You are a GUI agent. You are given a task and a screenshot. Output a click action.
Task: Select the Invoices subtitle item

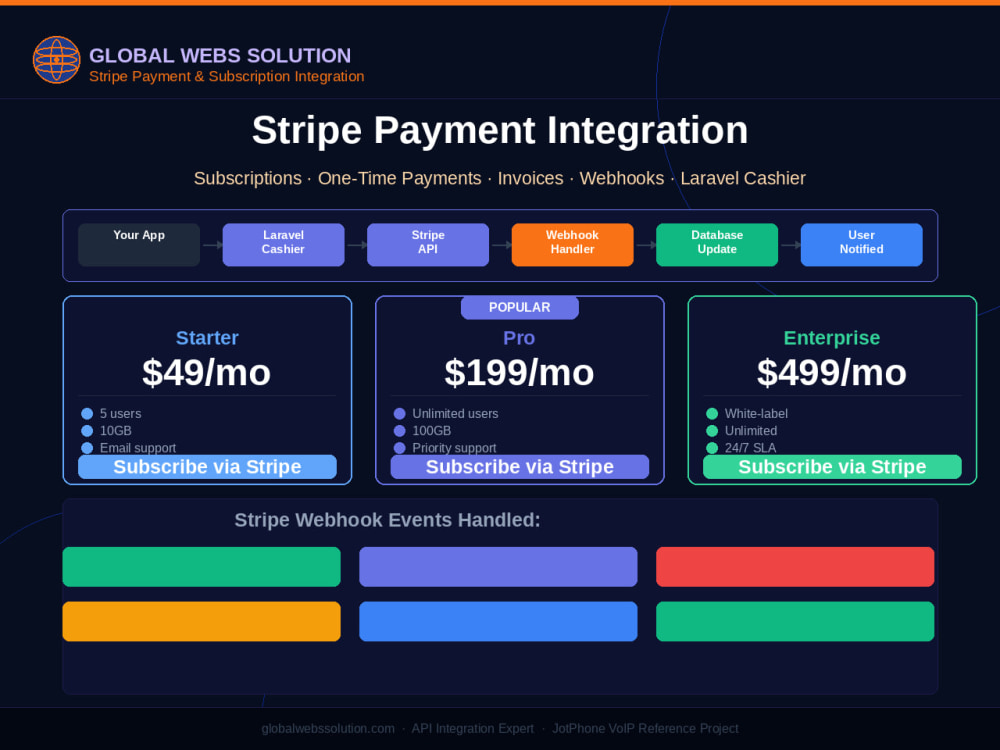point(531,179)
